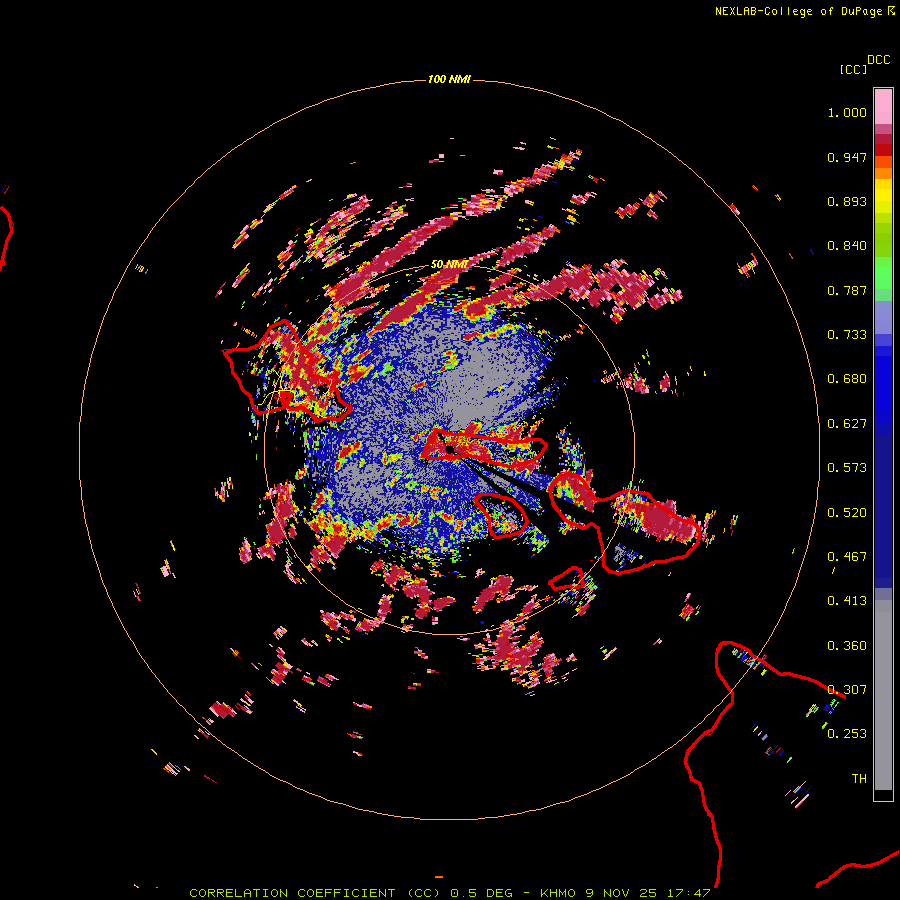Select the 0.413 scale value
Viewport: 900px width, 900px height.
(847, 601)
